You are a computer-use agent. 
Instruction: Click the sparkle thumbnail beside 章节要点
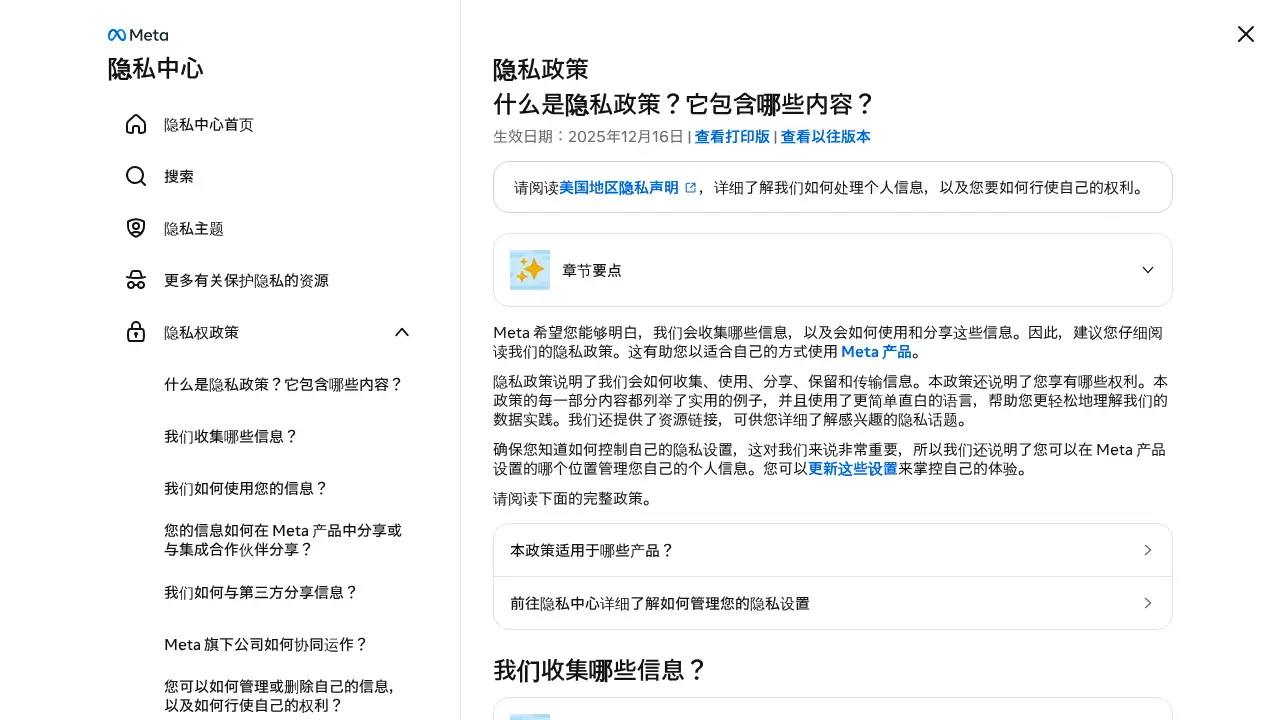(530, 270)
